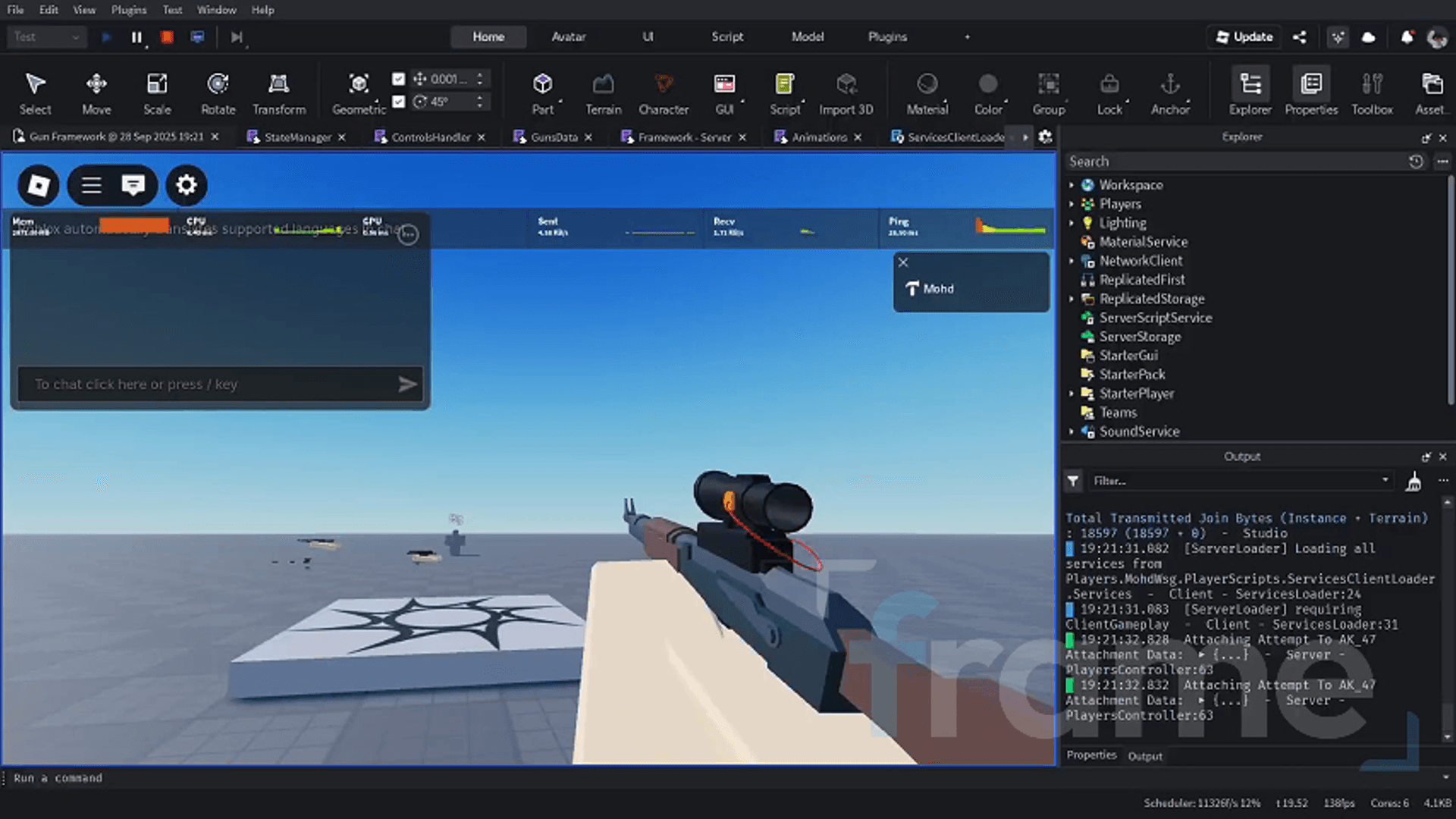This screenshot has width=1456, height=819.
Task: Stop the running playtest
Action: click(x=167, y=37)
